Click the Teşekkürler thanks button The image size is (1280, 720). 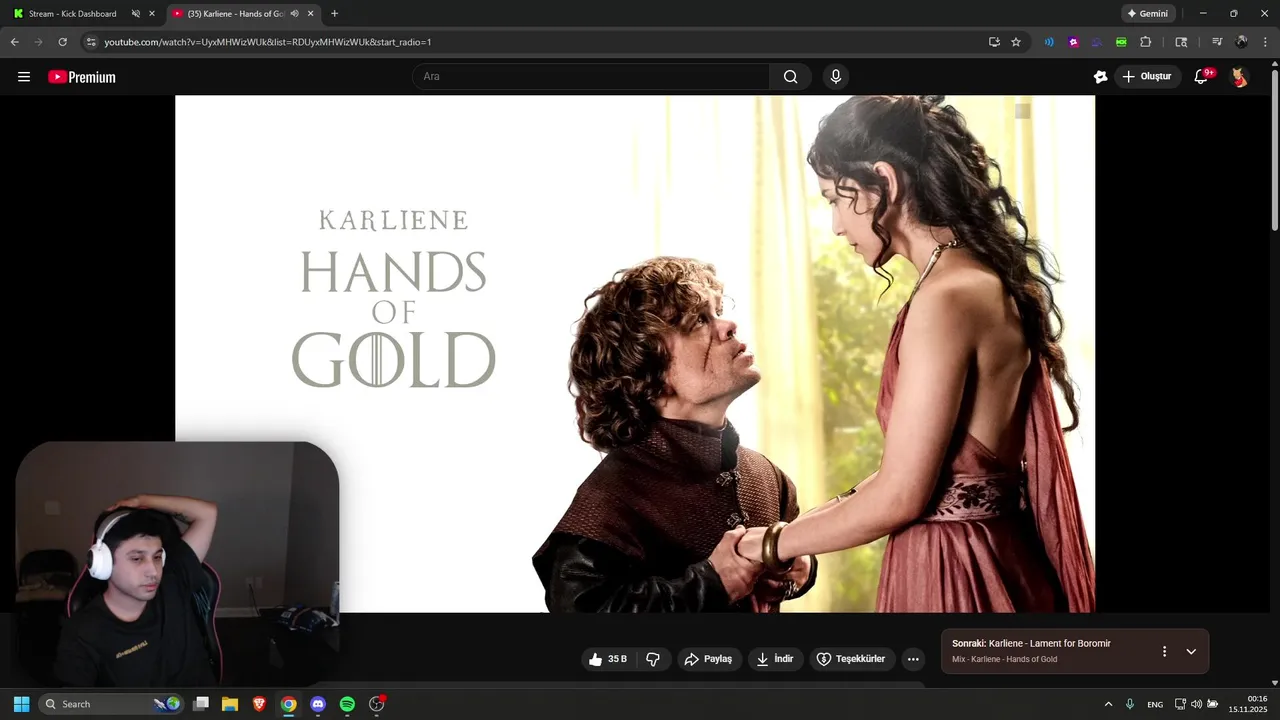point(852,659)
